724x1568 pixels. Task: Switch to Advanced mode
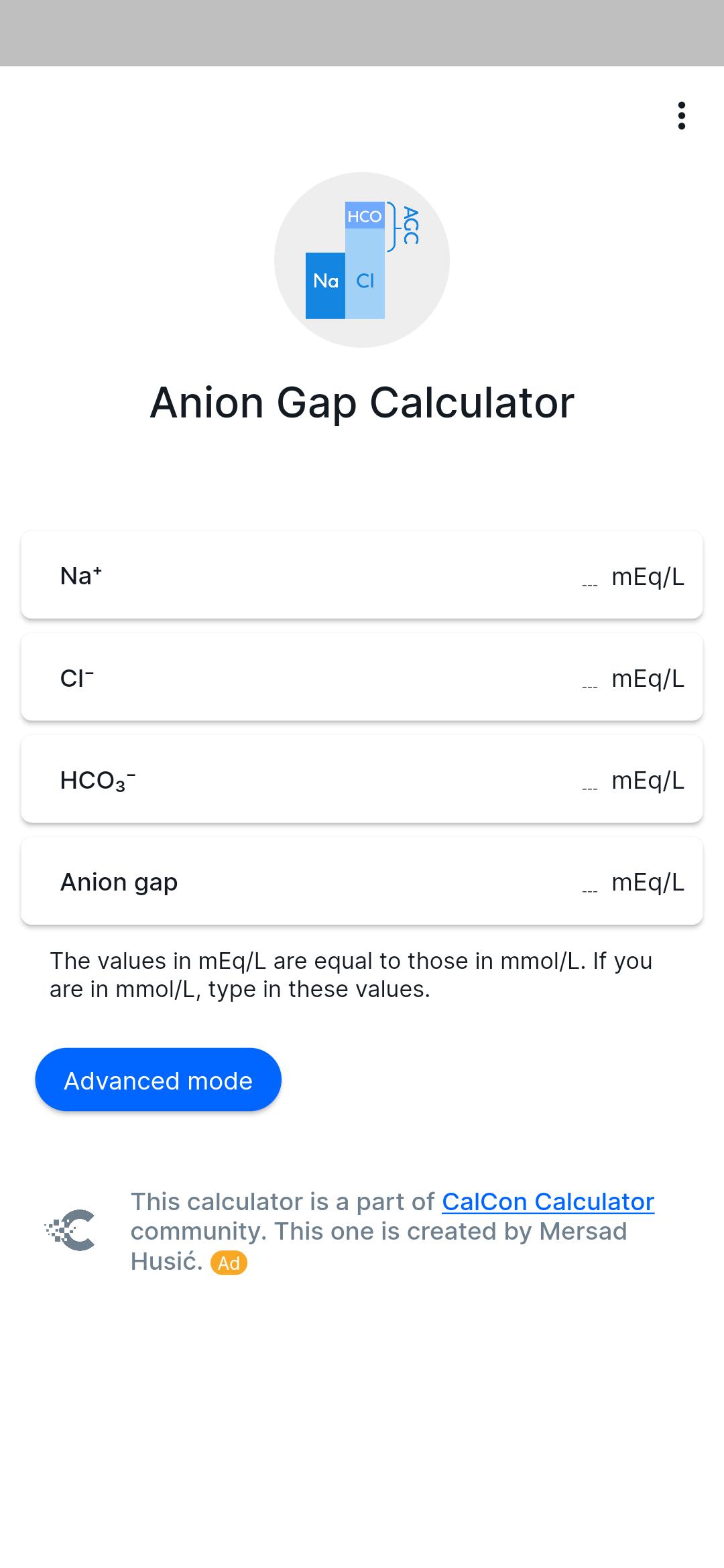point(158,1080)
